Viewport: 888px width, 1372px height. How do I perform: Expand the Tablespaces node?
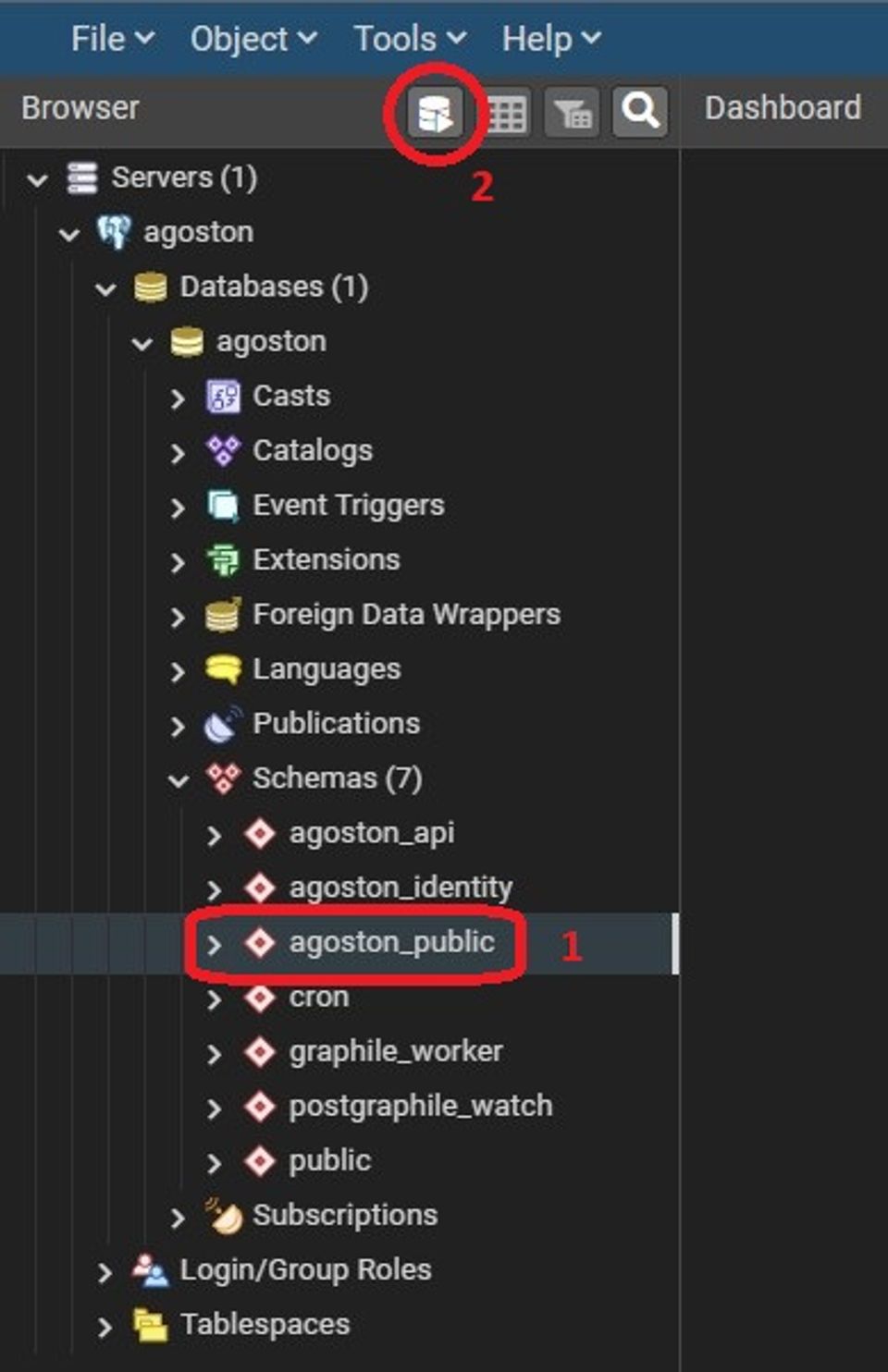click(x=105, y=1327)
